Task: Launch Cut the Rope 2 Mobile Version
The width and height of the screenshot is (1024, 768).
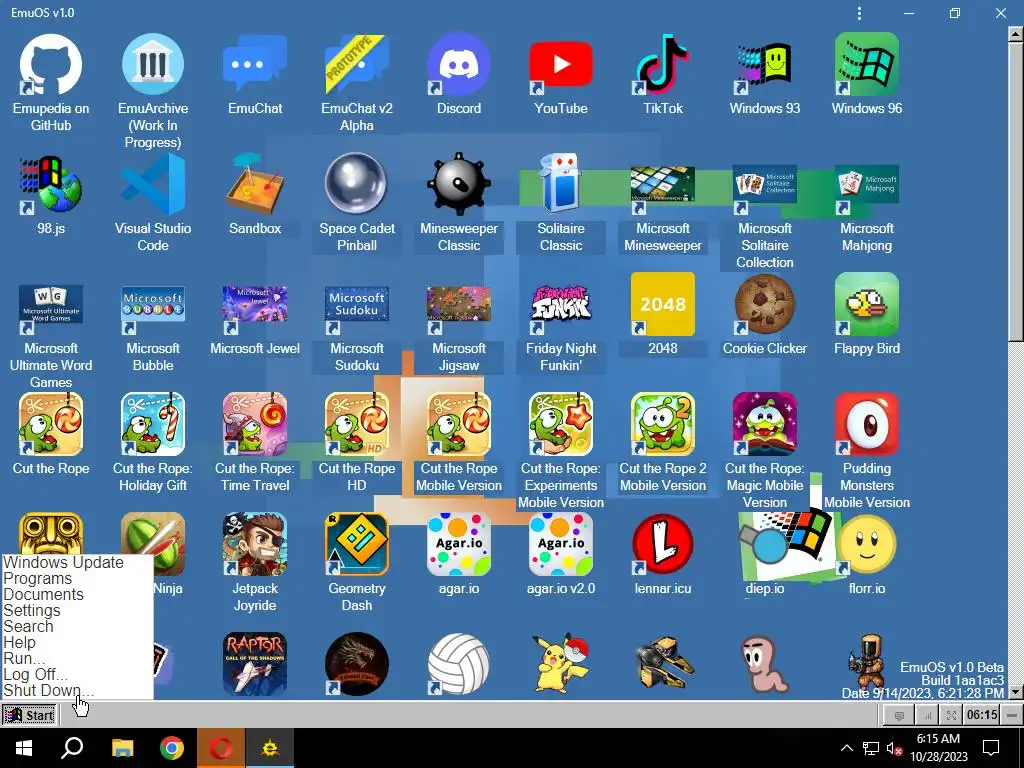Action: [662, 424]
